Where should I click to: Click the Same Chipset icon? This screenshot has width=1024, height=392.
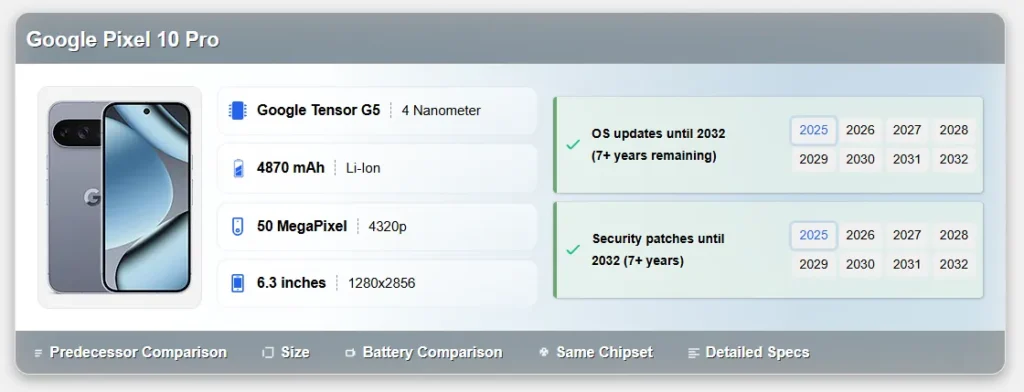pyautogui.click(x=543, y=352)
